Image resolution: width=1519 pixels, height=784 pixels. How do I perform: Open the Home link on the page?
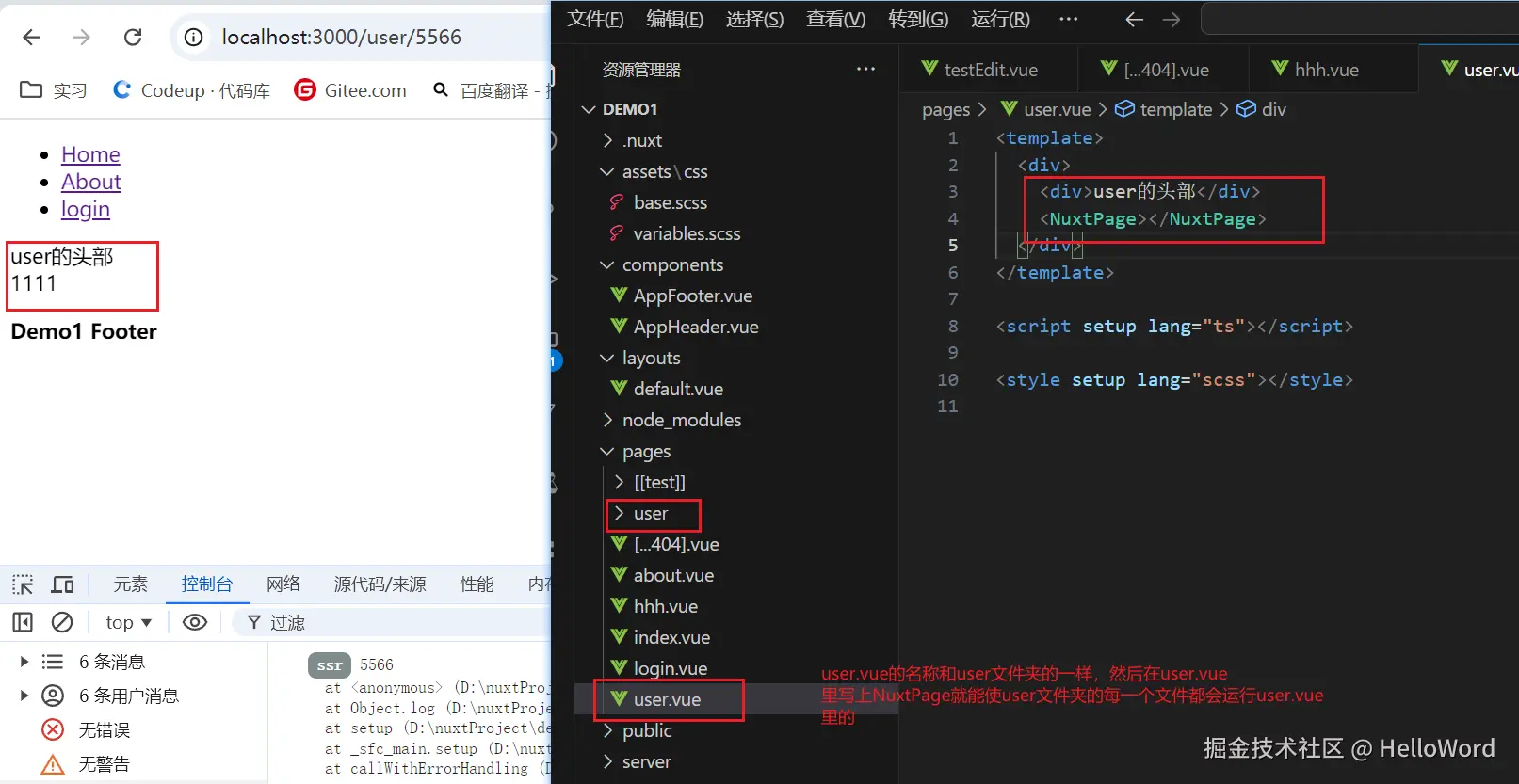90,154
